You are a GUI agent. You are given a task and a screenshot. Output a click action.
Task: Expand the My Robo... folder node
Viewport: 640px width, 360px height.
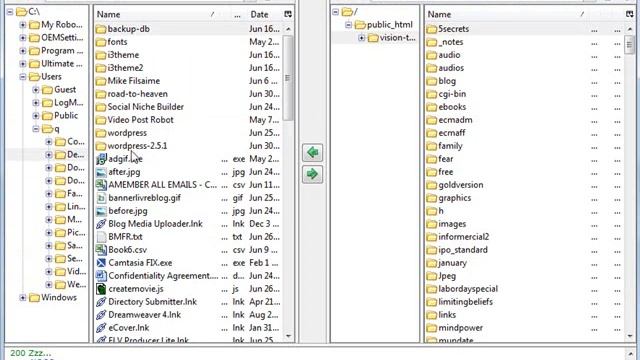point(23,25)
